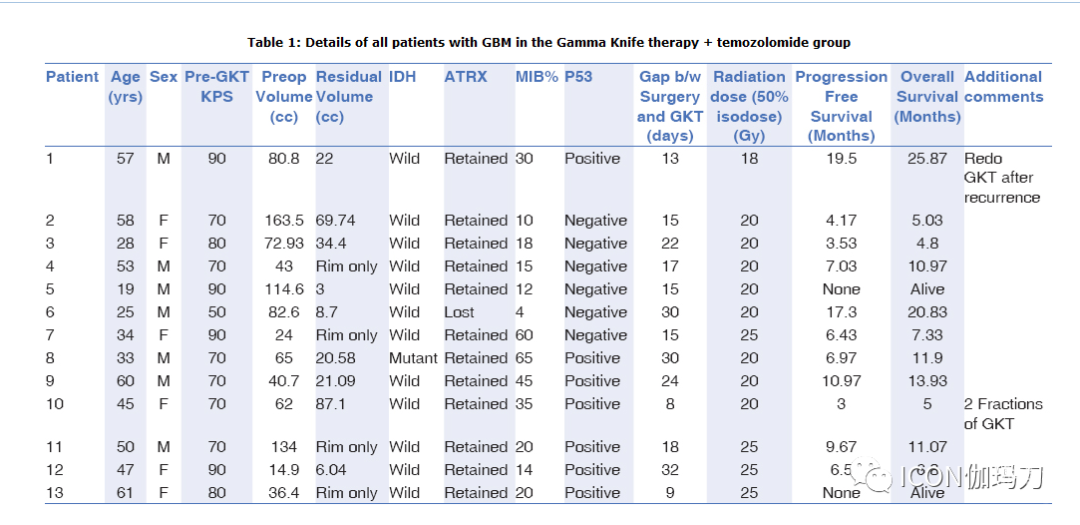
Task: Click the MIB% column header
Action: [x=537, y=77]
